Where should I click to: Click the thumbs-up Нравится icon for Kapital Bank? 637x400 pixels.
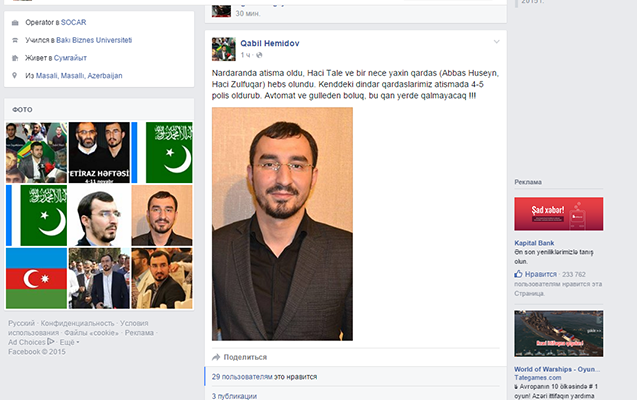coord(518,274)
